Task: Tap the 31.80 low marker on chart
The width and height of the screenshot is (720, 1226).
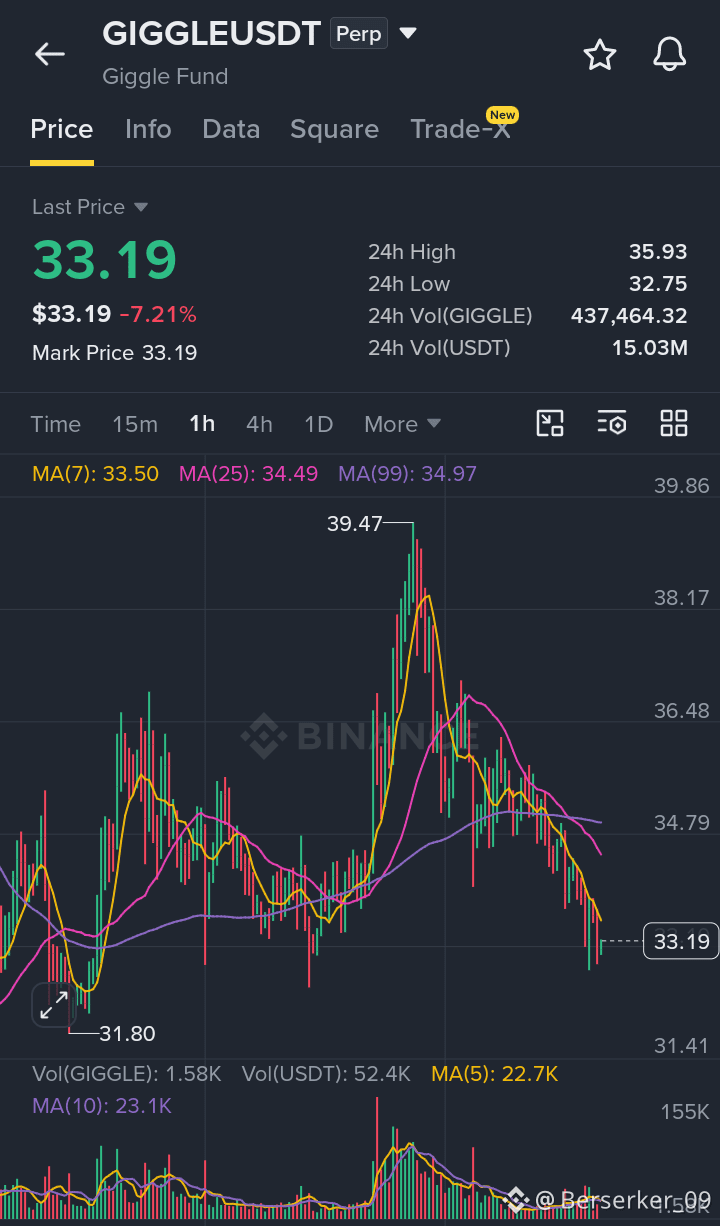Action: [127, 1033]
